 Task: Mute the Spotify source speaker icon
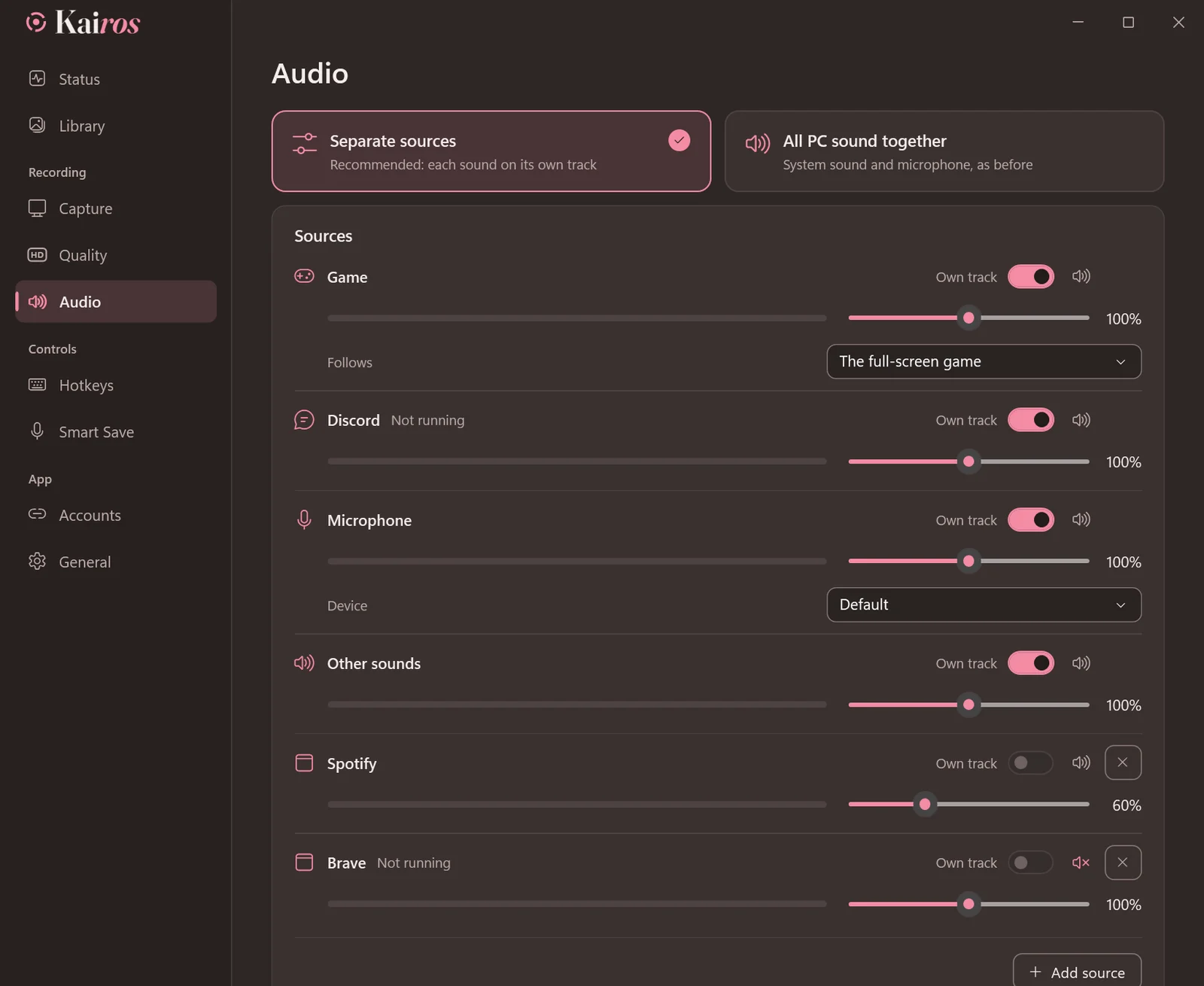coord(1081,762)
